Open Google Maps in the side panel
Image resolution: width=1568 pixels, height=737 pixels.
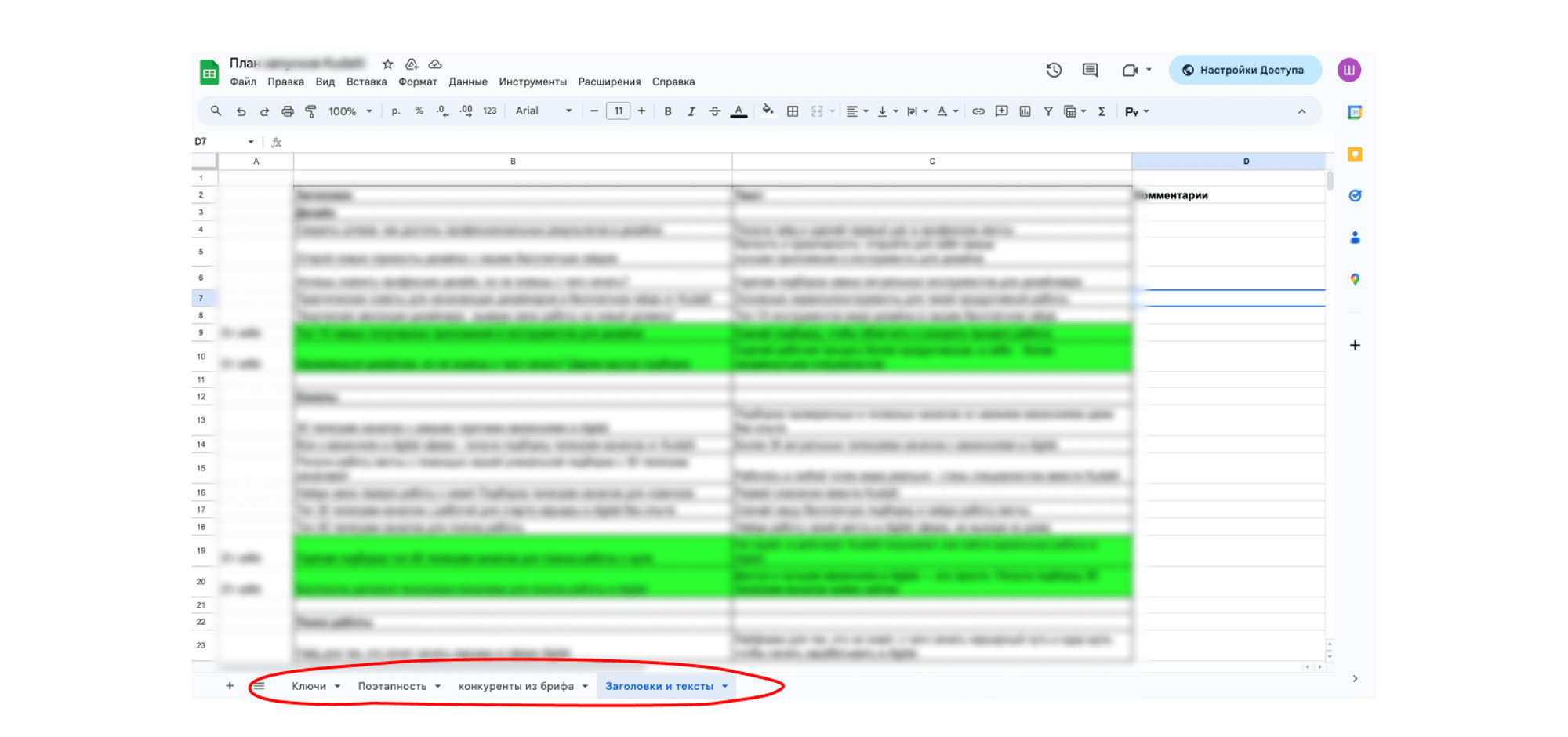point(1355,279)
